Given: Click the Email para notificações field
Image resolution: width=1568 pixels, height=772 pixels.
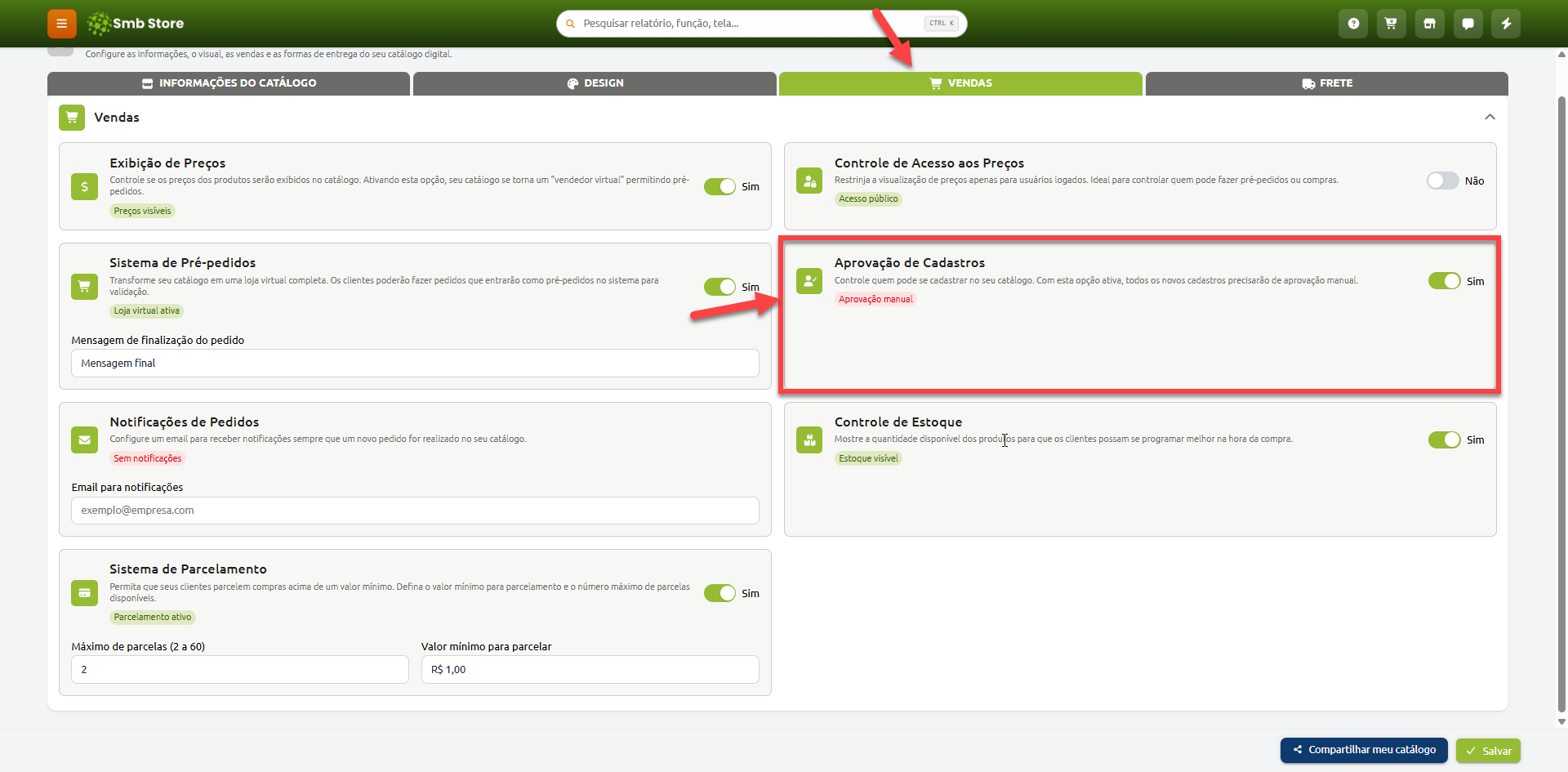Looking at the screenshot, I should (415, 511).
